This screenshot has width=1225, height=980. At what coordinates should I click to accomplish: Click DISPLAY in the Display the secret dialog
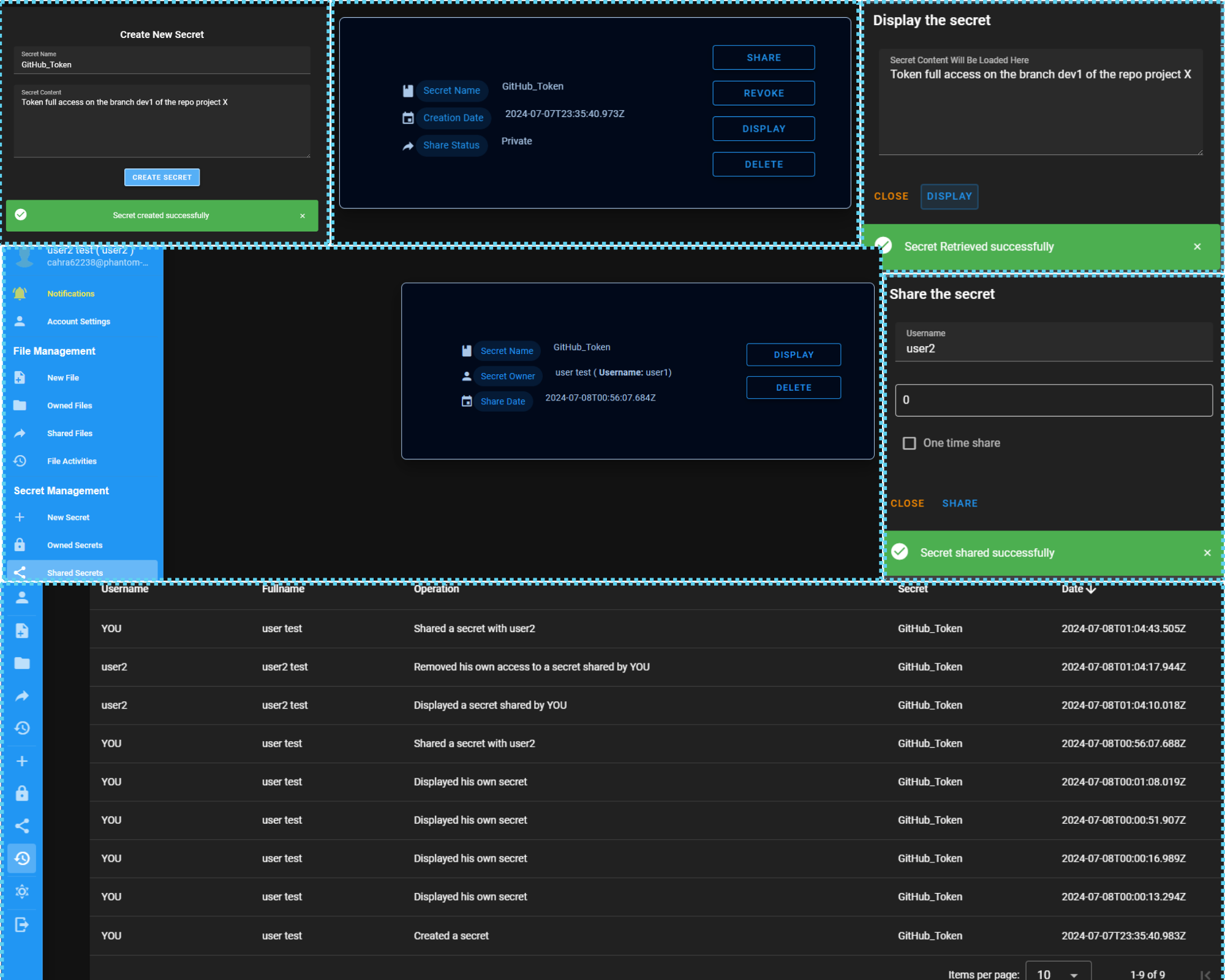949,196
